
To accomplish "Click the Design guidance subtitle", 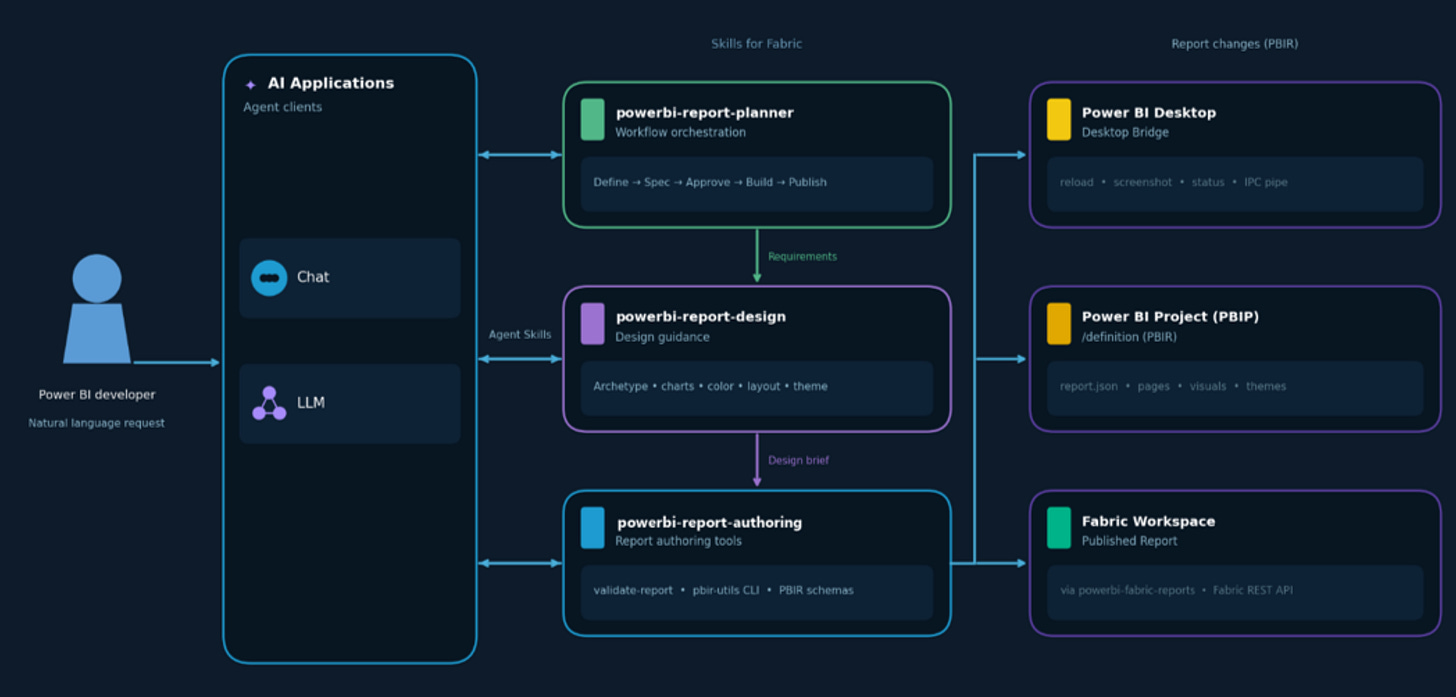I will 663,337.
